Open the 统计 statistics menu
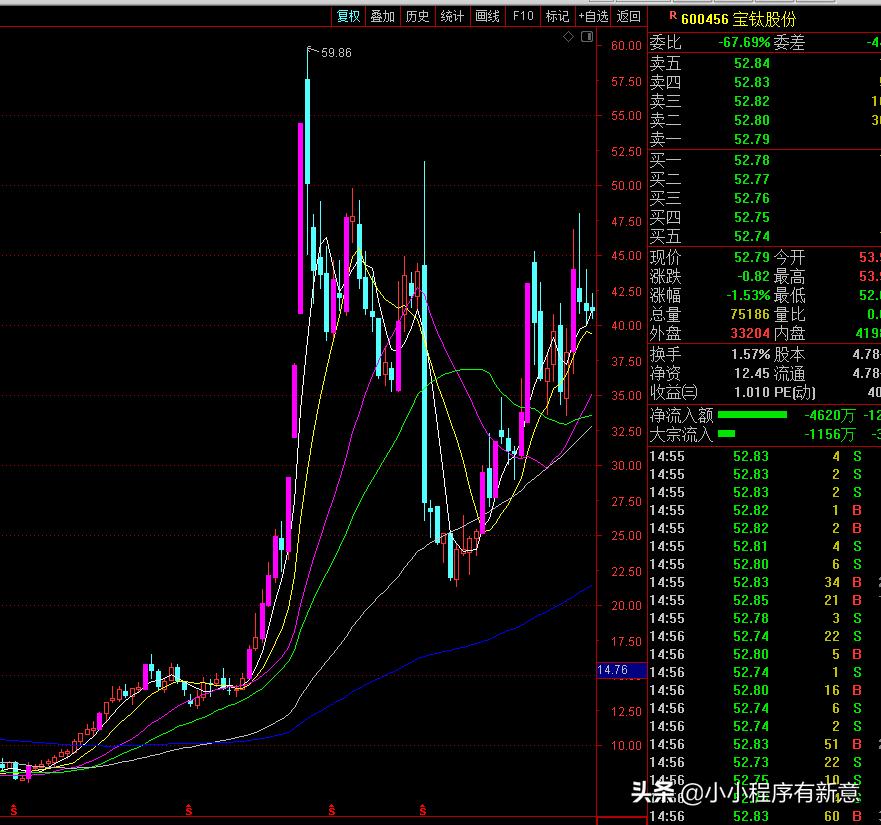881x825 pixels. 452,15
